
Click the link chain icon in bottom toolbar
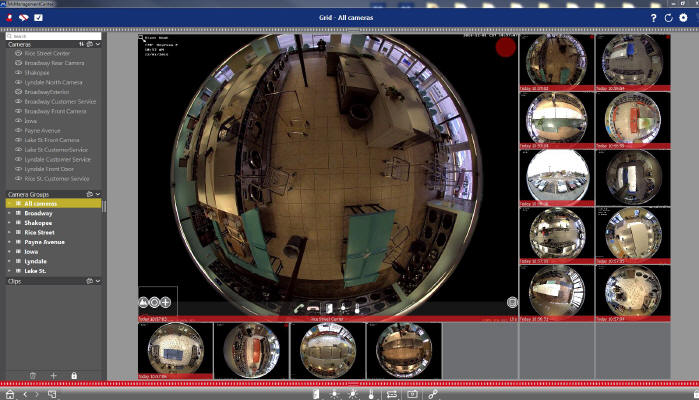433,394
